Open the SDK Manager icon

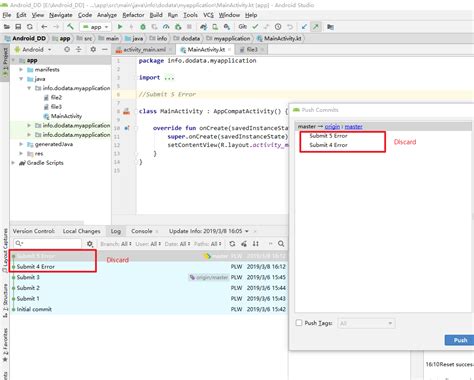[227, 27]
